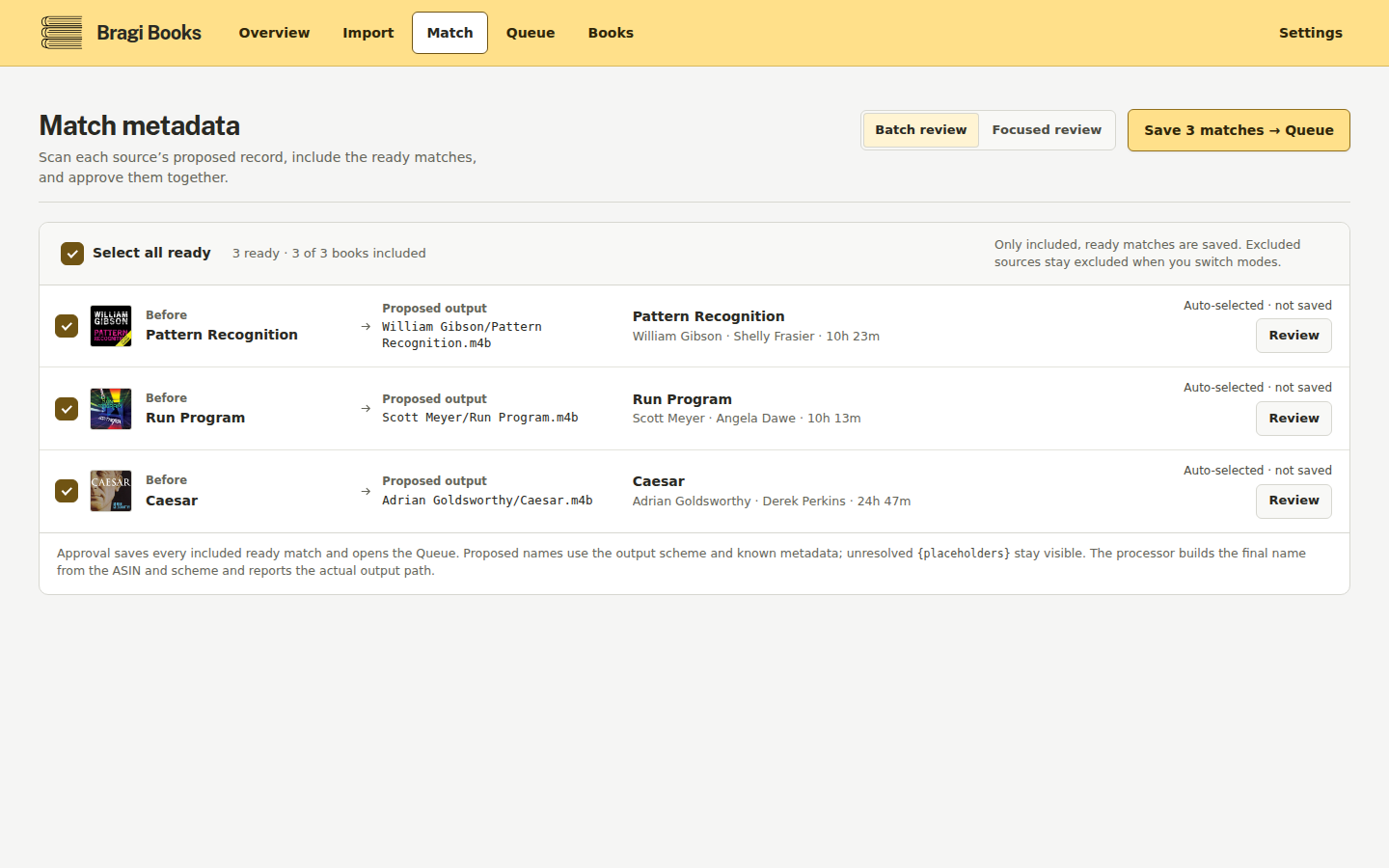Click output path 'Scott Meyer/Run Program.m4b'

point(480,418)
